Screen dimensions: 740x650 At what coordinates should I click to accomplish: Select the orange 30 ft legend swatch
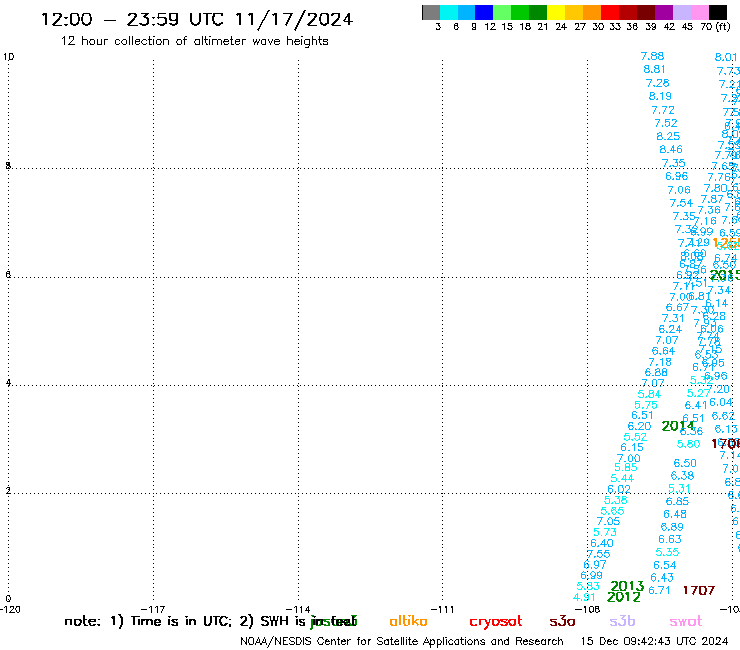[592, 12]
